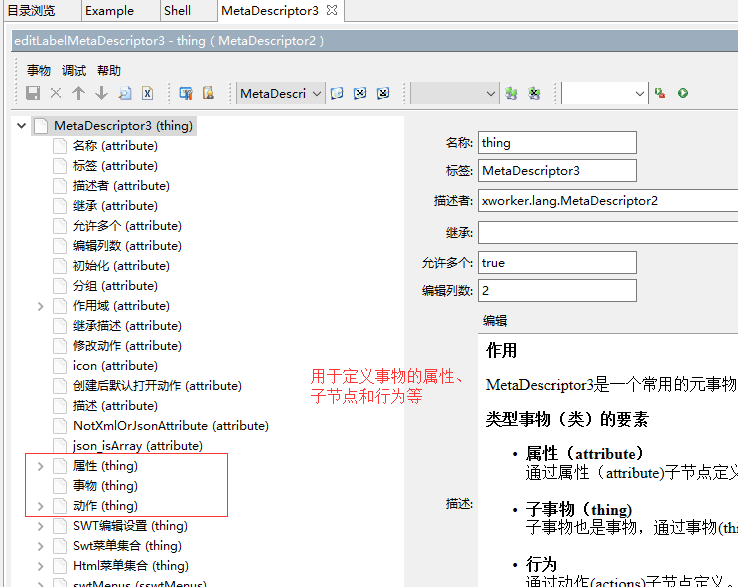Click the 名称 input field containing thing
The height and width of the screenshot is (587, 738).
557,143
